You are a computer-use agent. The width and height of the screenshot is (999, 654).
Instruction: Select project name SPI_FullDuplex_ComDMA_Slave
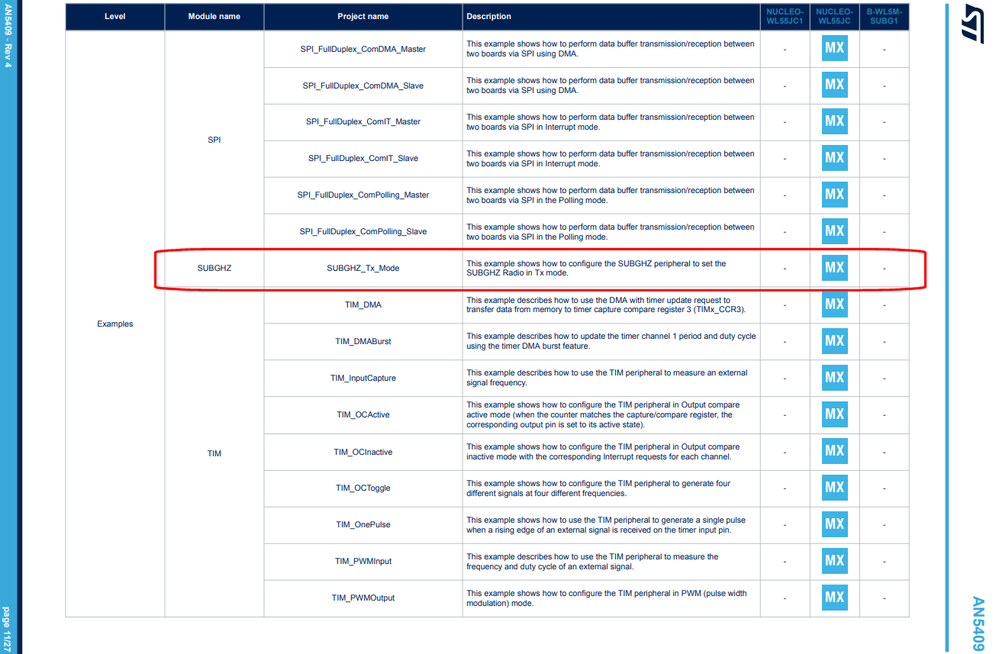coord(363,85)
